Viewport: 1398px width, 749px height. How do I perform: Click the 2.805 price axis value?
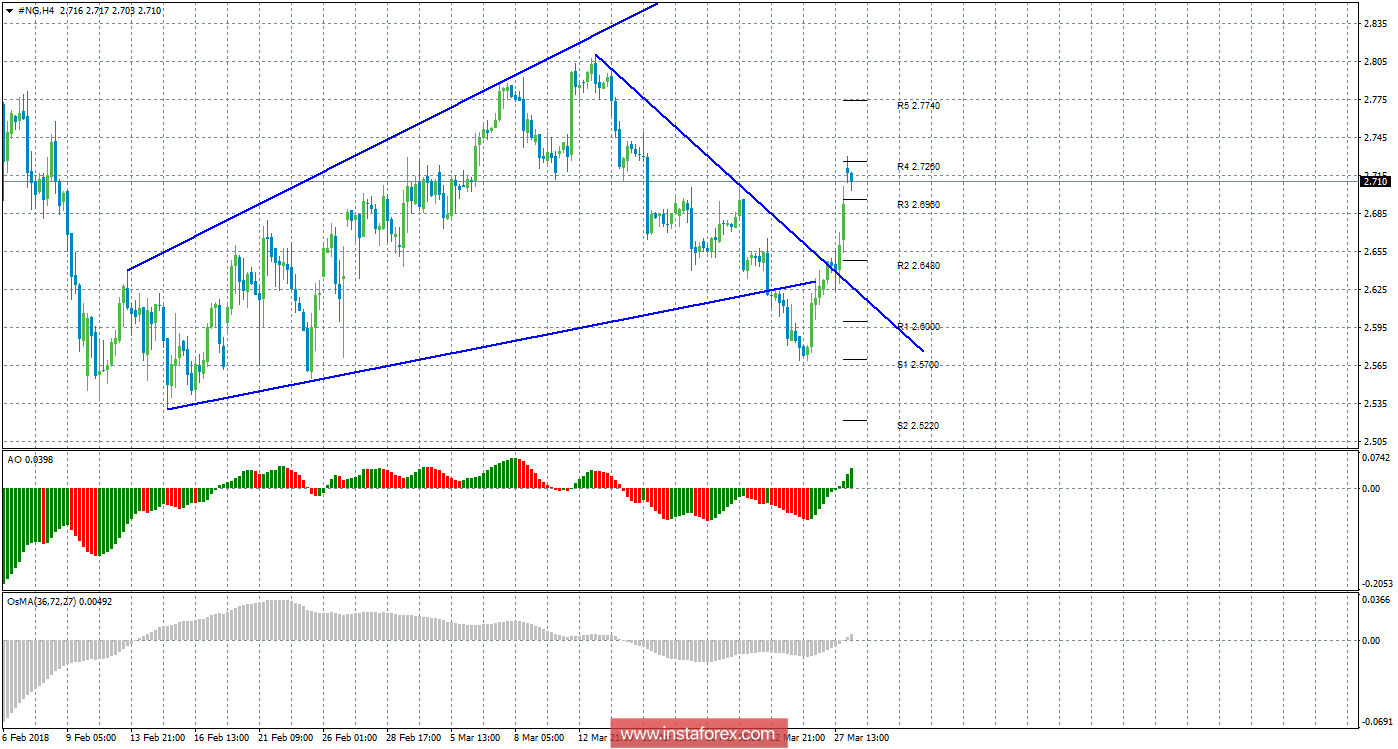1376,61
